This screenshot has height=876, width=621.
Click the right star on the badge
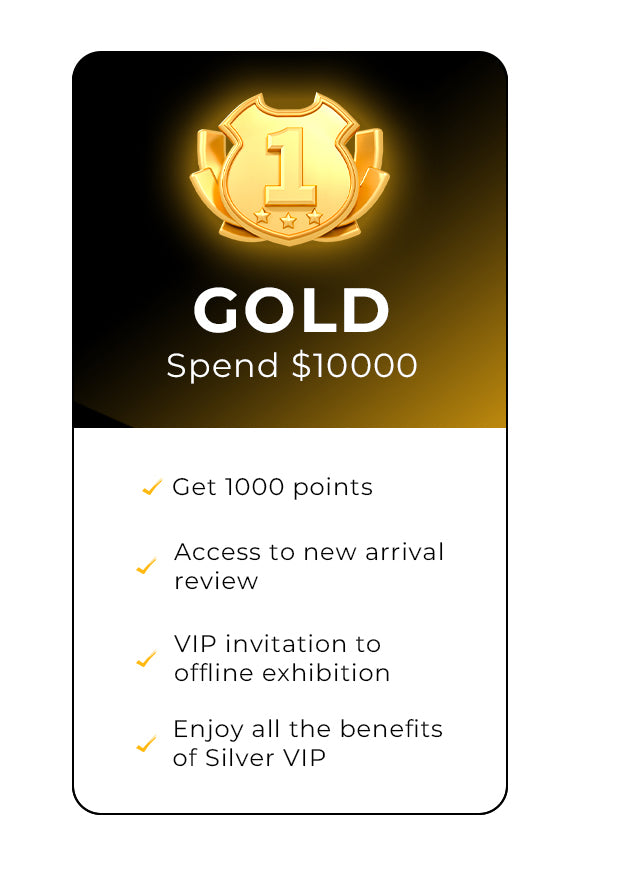pos(314,215)
